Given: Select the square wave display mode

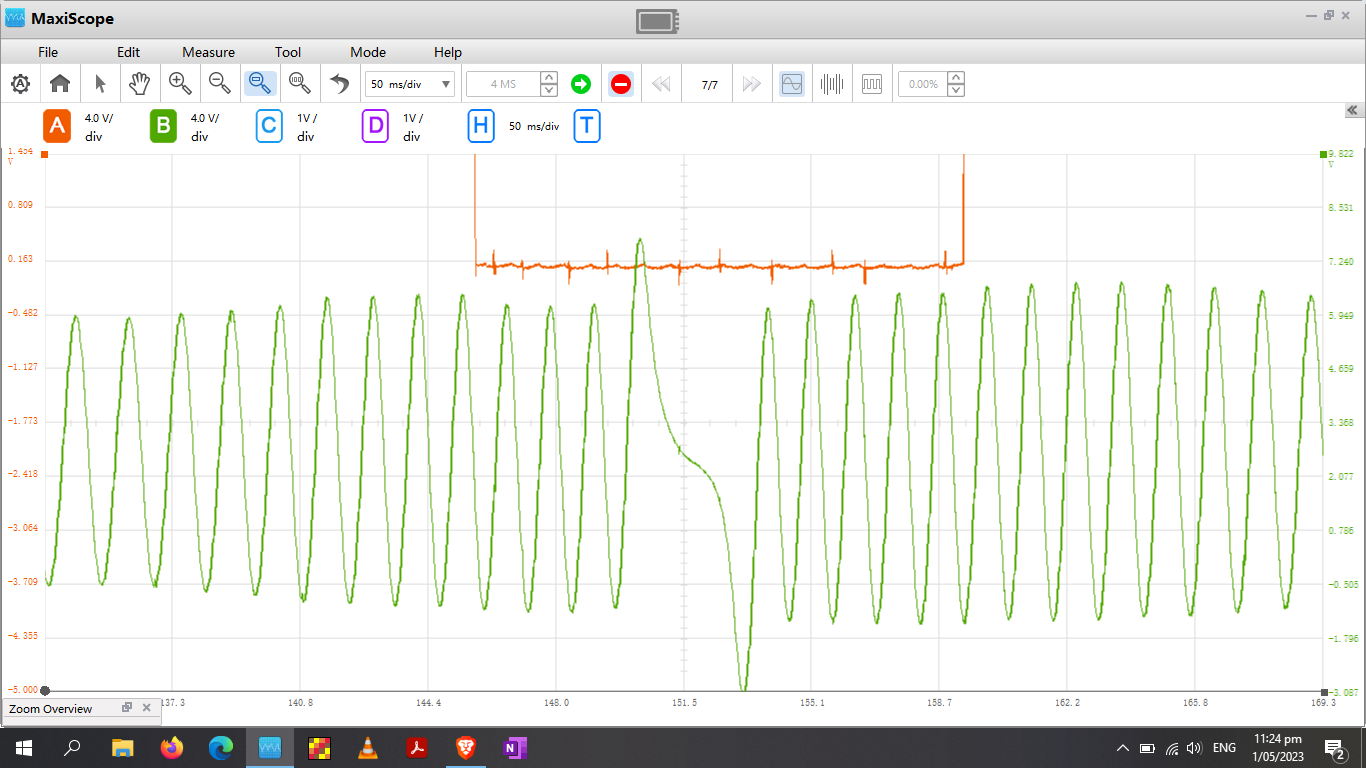Looking at the screenshot, I should [872, 84].
